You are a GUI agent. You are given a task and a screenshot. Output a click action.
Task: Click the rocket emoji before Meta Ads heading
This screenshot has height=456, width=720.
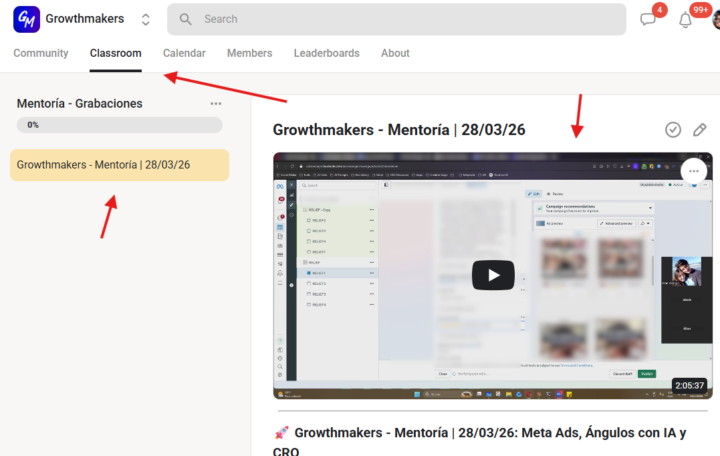pos(281,433)
